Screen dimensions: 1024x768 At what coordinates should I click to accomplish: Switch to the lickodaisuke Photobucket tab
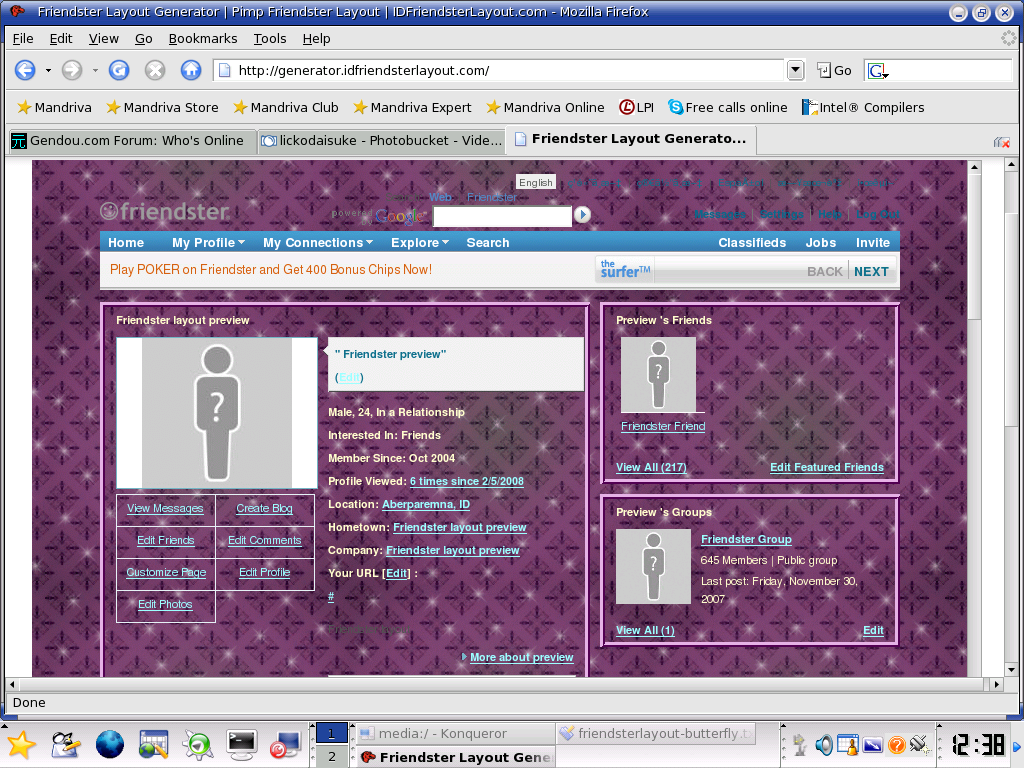click(x=381, y=140)
